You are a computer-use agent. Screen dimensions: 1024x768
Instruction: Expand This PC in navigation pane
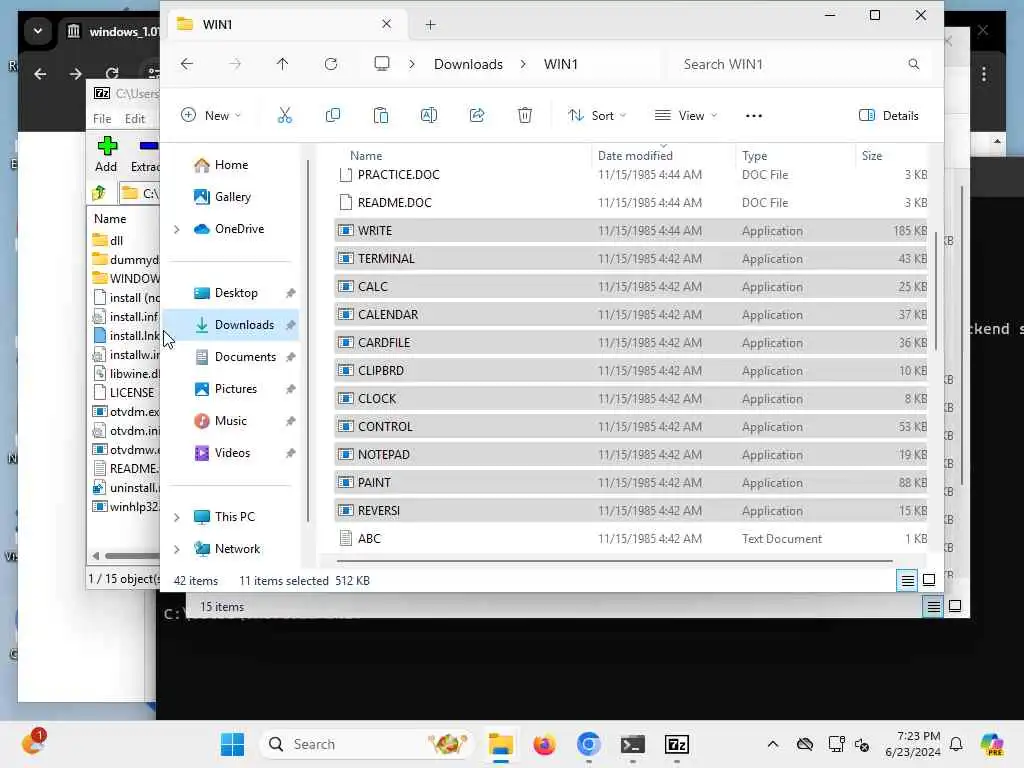176,517
